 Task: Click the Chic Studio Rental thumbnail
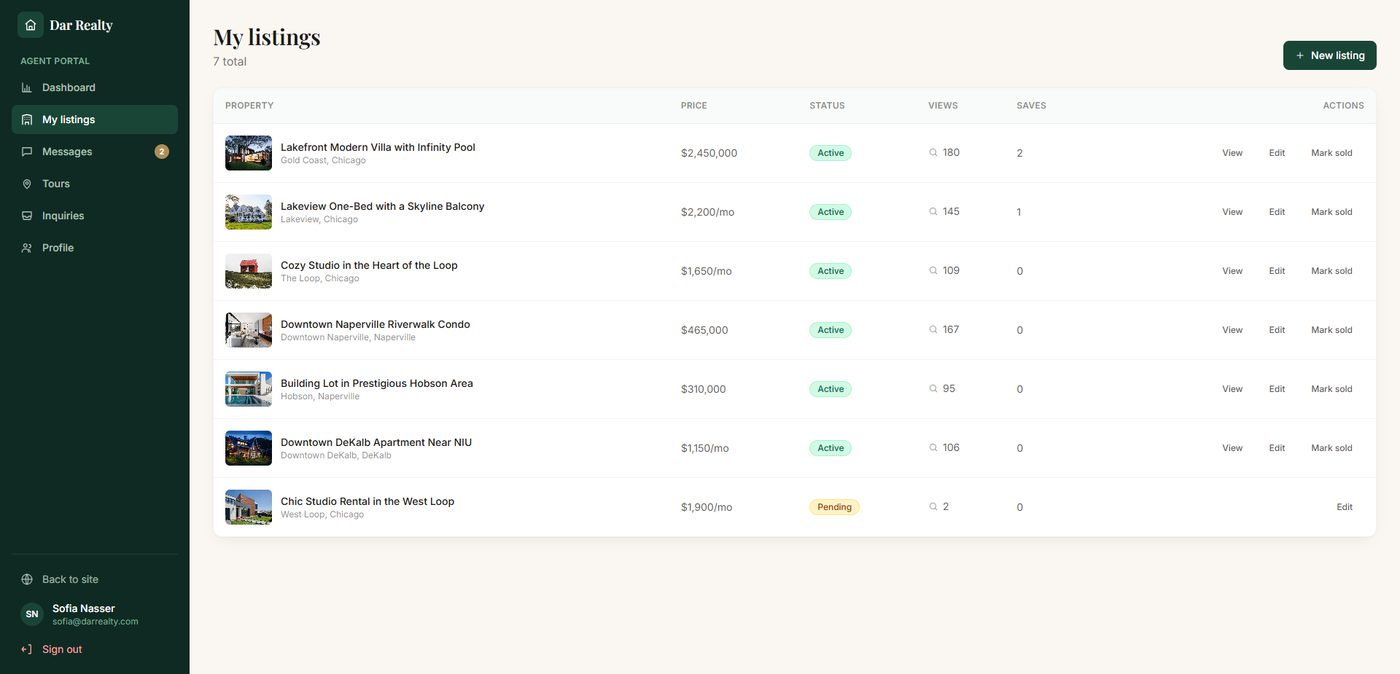[x=248, y=507]
